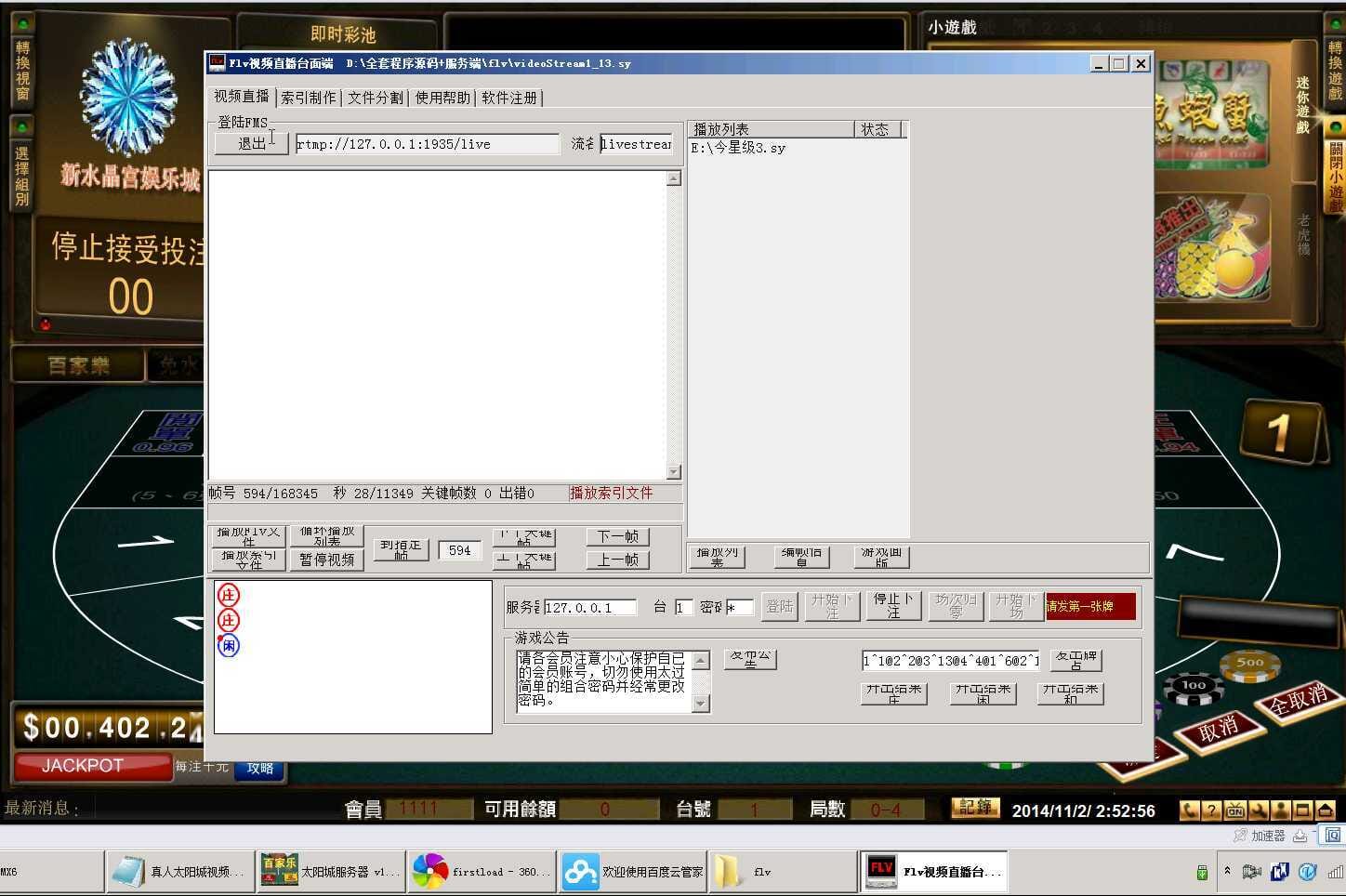
Task: Click the browser download icon beside 加速器
Action: [1300, 836]
